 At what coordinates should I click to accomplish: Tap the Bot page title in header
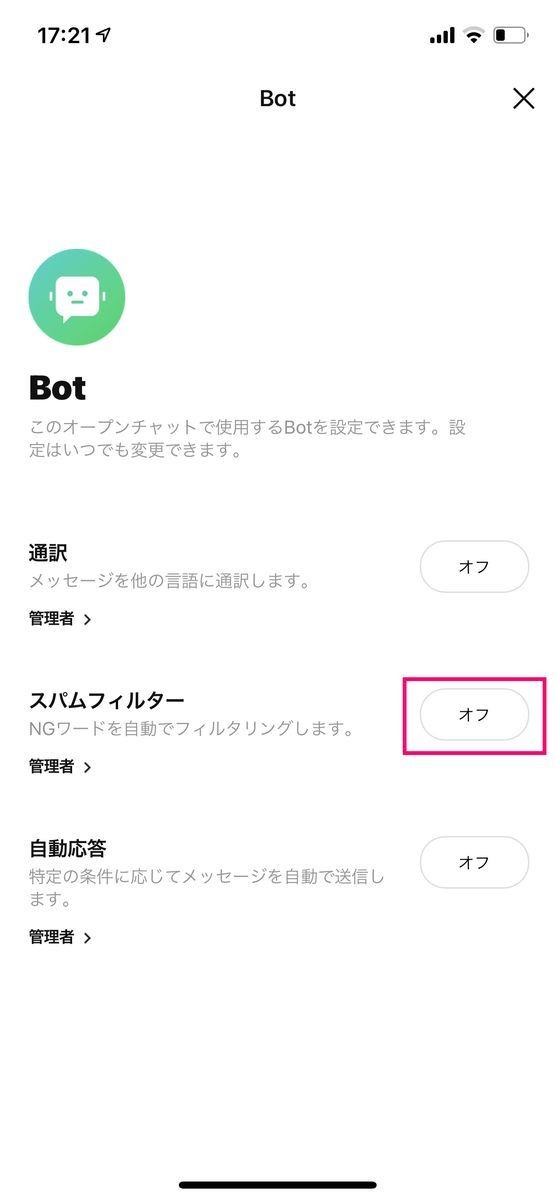278,98
